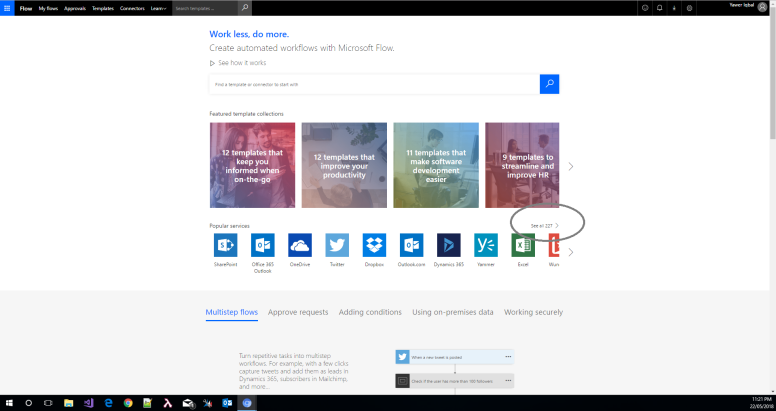This screenshot has width=776, height=411.
Task: Open Task View on taskbar
Action: pyautogui.click(x=48, y=403)
